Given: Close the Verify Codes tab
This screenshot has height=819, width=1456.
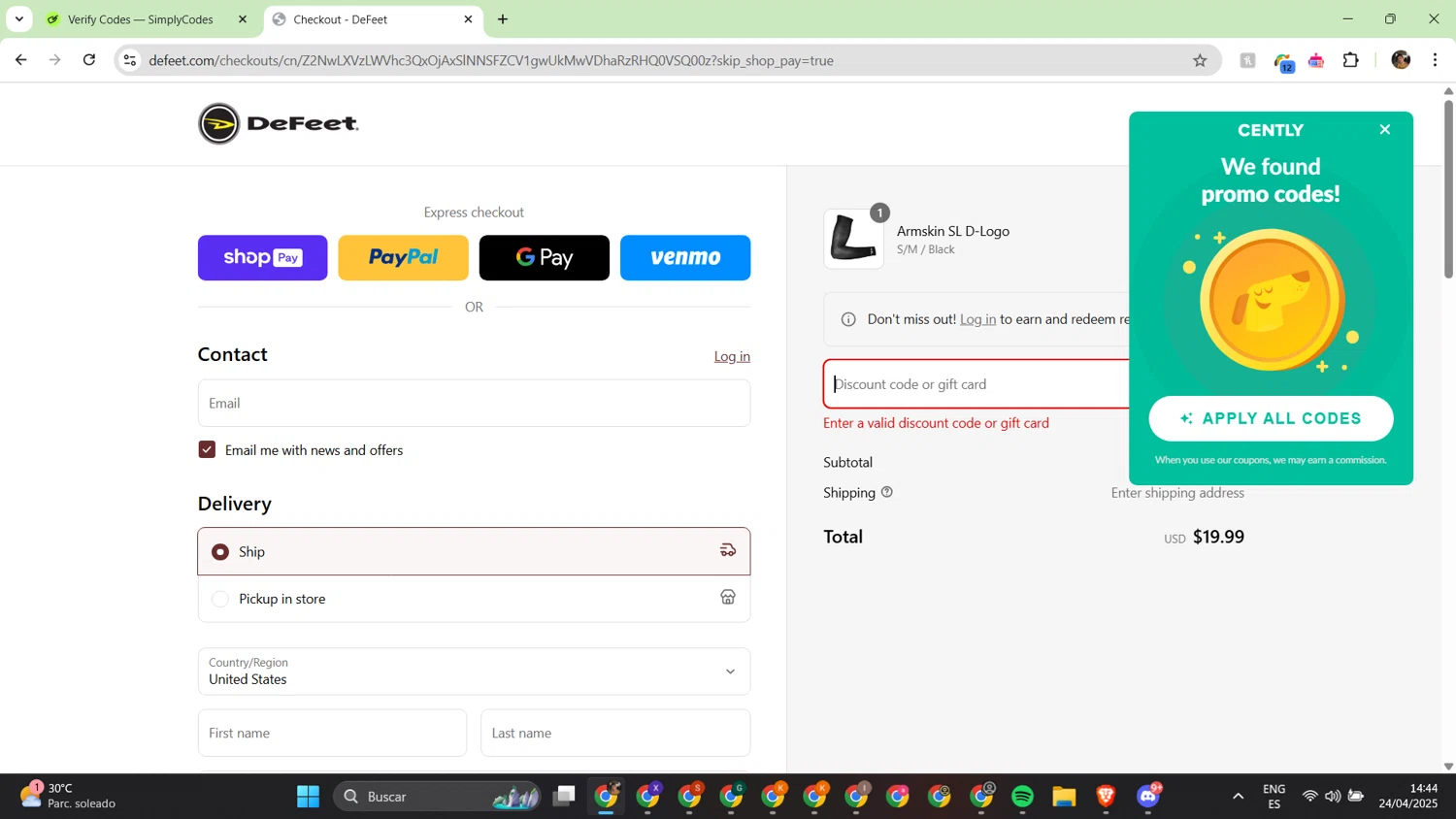Looking at the screenshot, I should tap(243, 19).
